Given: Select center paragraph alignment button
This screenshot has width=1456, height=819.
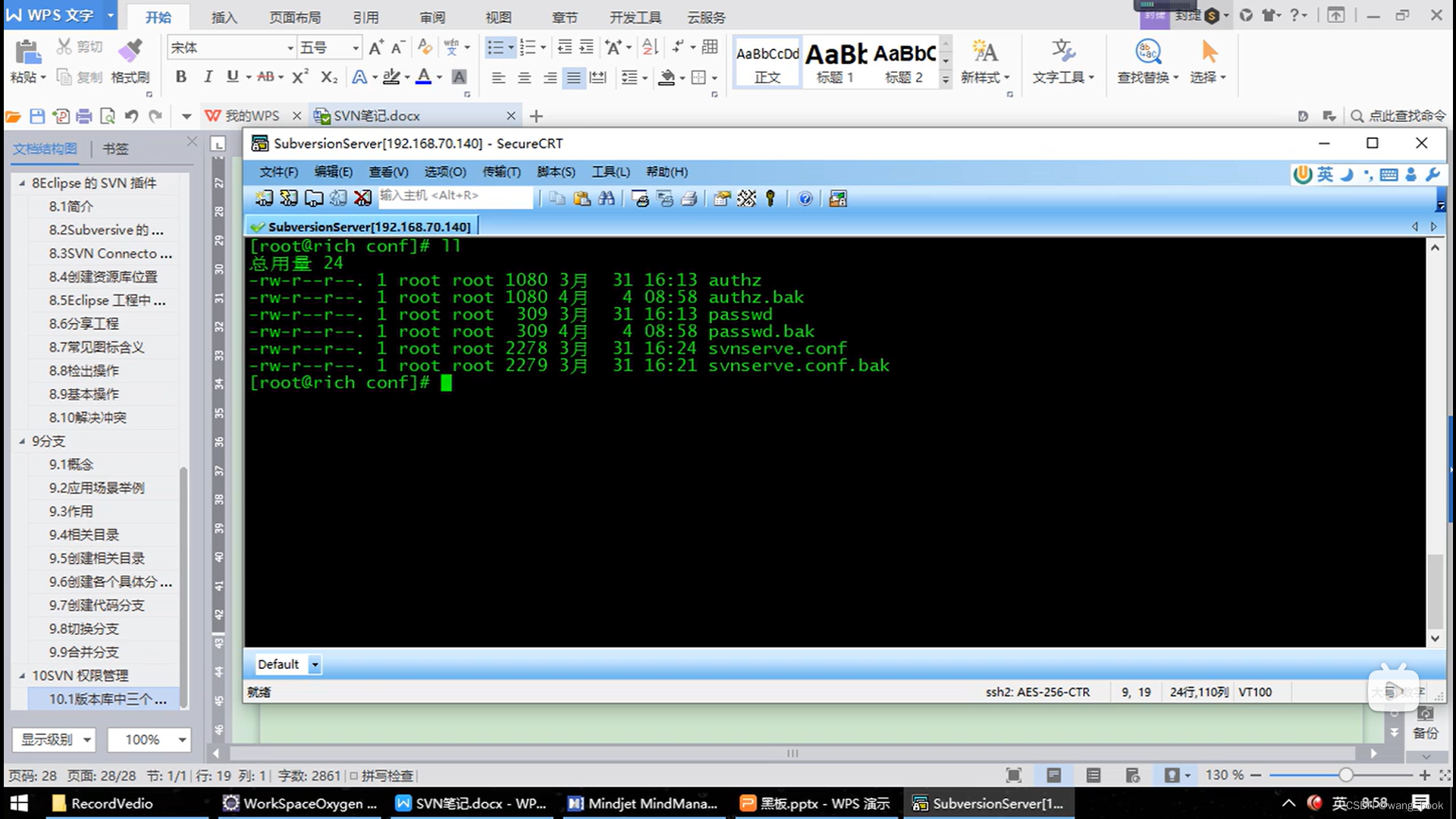Looking at the screenshot, I should pos(524,77).
